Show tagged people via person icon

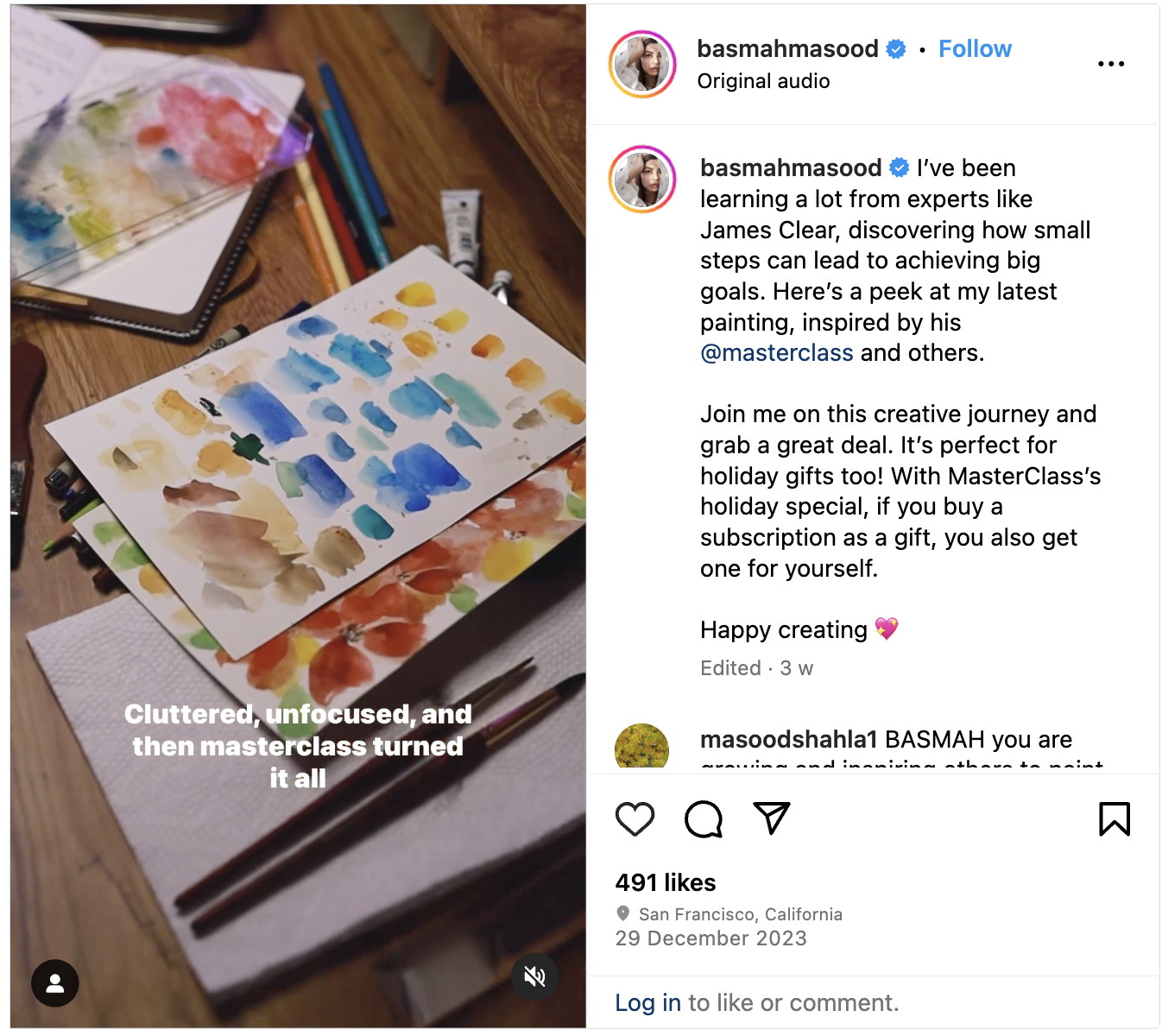click(55, 983)
